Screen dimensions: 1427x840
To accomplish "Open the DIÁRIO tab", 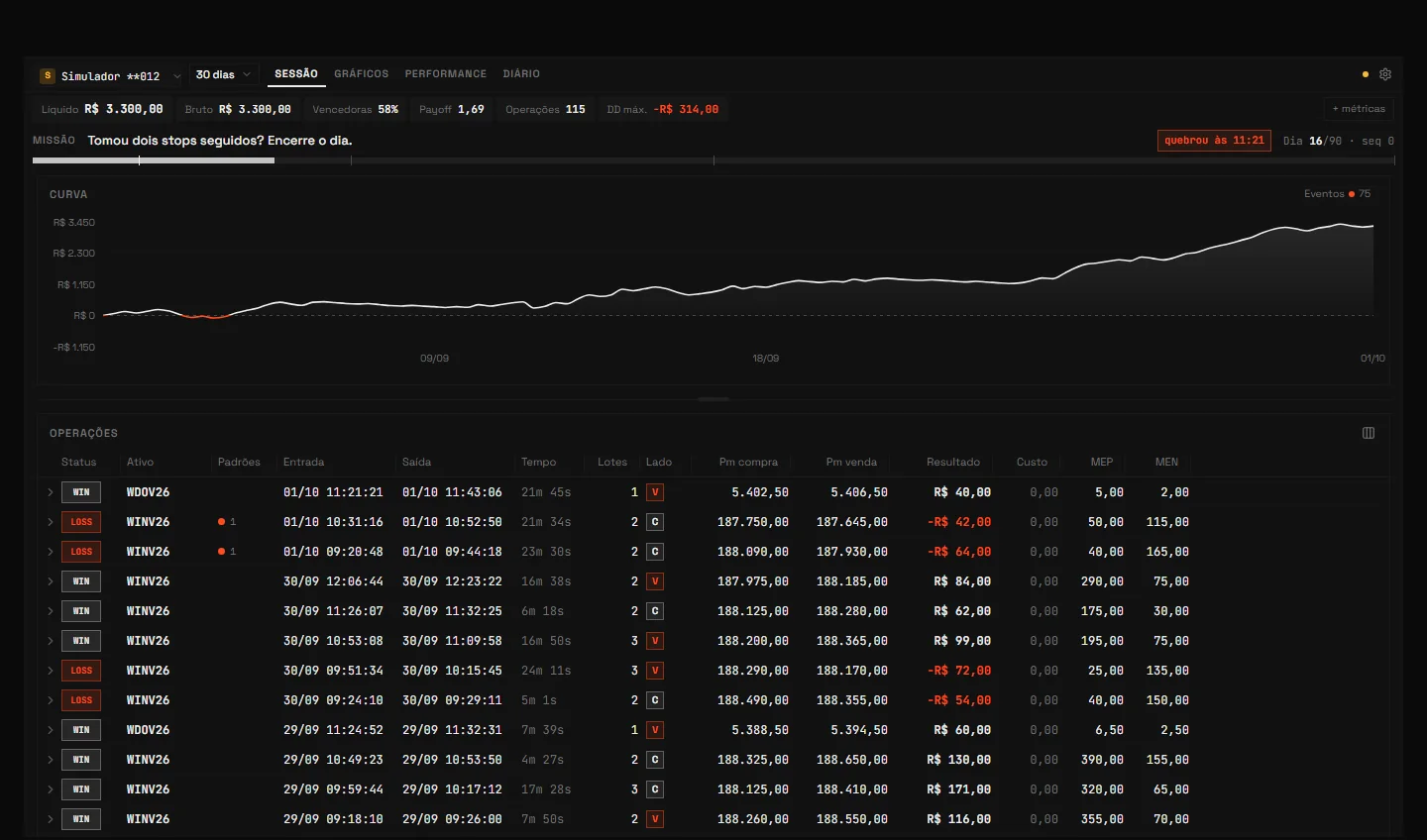I will pos(521,74).
